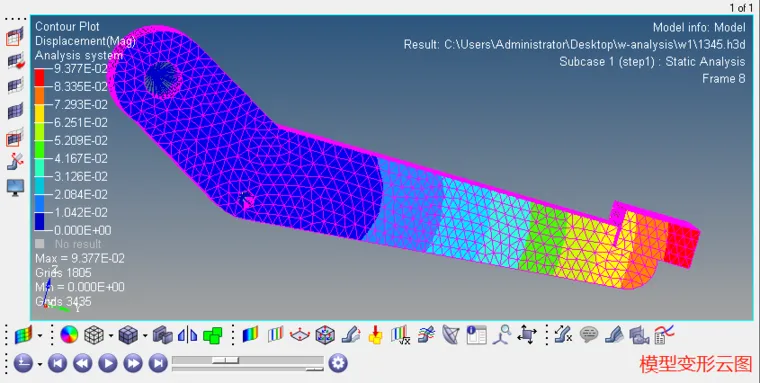Click sidebar mesh icon with red arrow
Screen dimensions: 760x383
(x=16, y=61)
